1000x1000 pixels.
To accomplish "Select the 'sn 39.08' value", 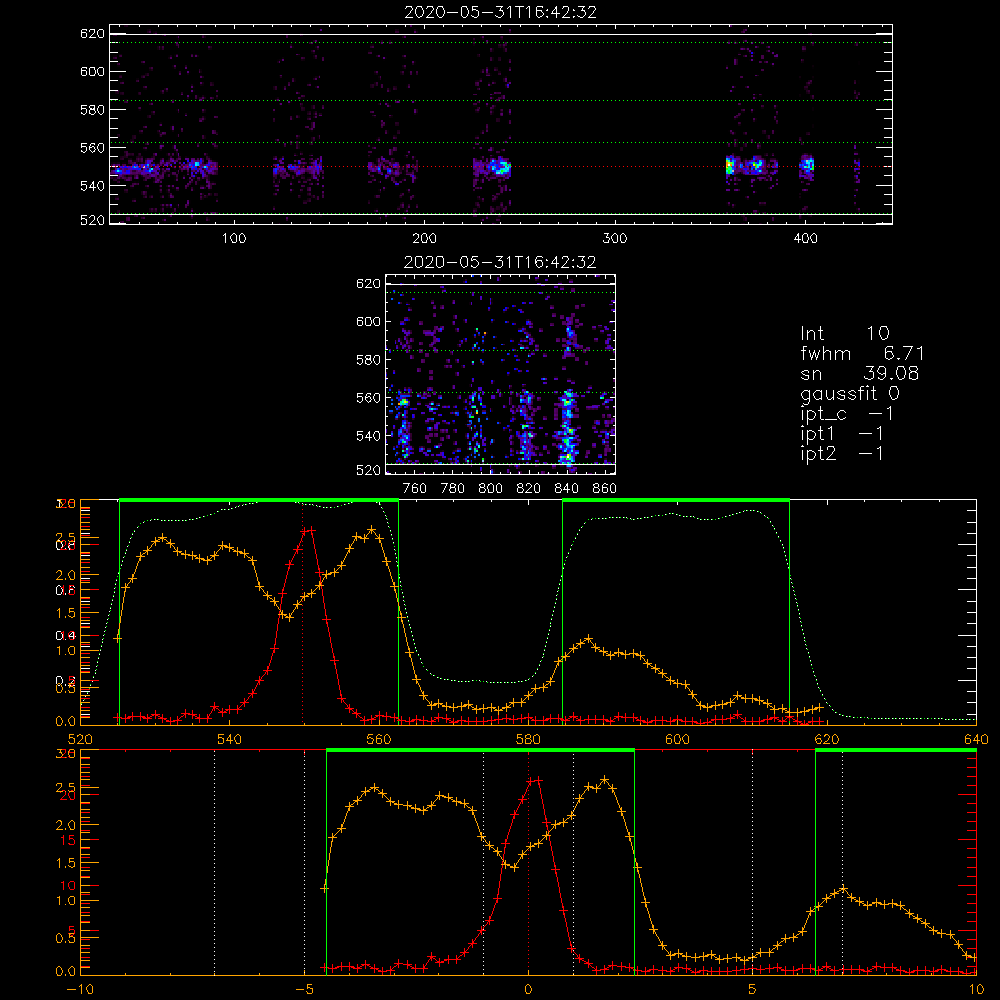I will pyautogui.click(x=860, y=373).
